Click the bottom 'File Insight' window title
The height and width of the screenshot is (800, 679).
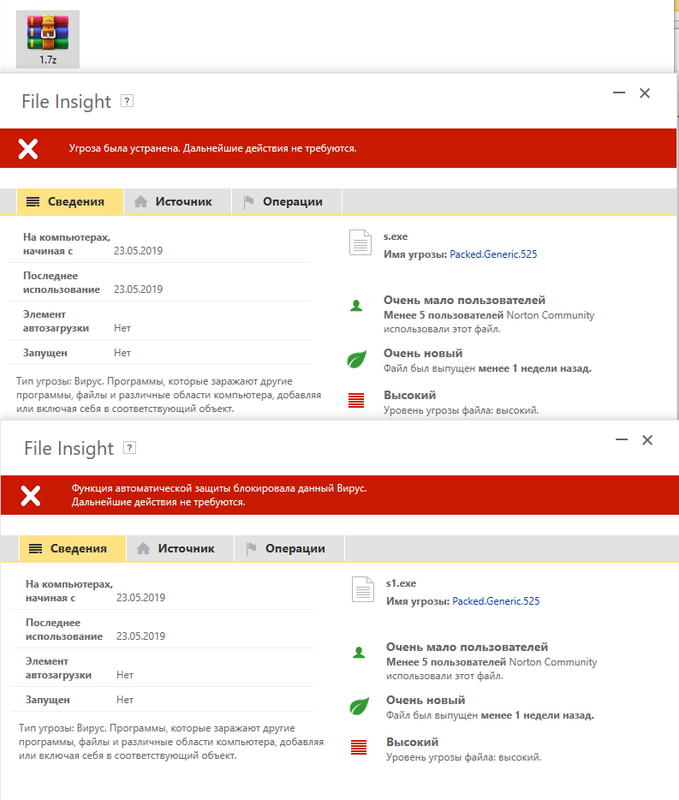tap(69, 448)
